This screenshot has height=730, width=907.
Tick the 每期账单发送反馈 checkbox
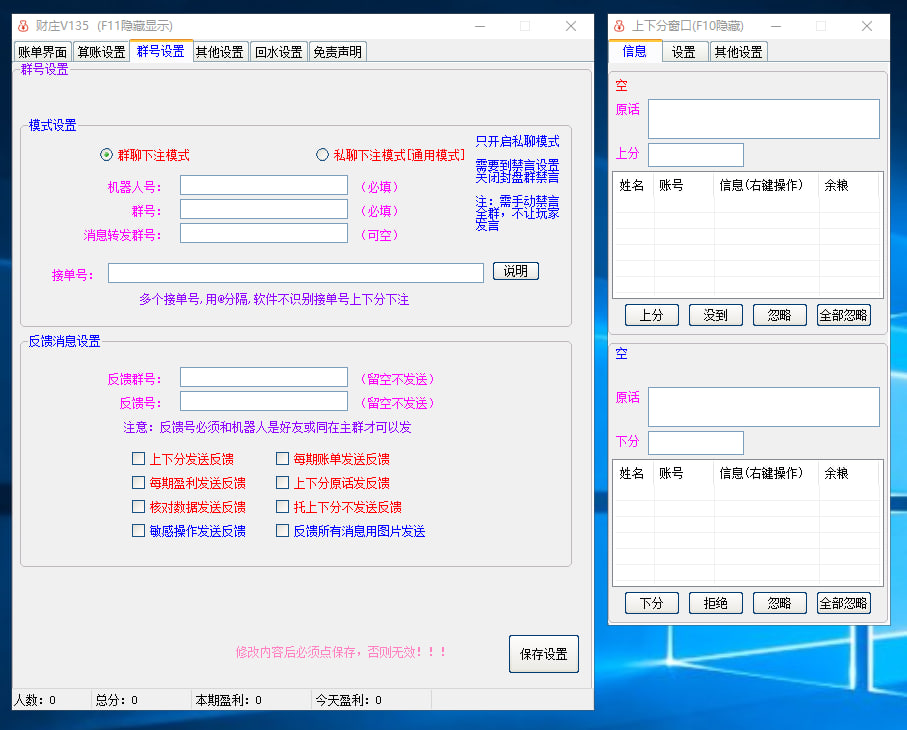(283, 459)
